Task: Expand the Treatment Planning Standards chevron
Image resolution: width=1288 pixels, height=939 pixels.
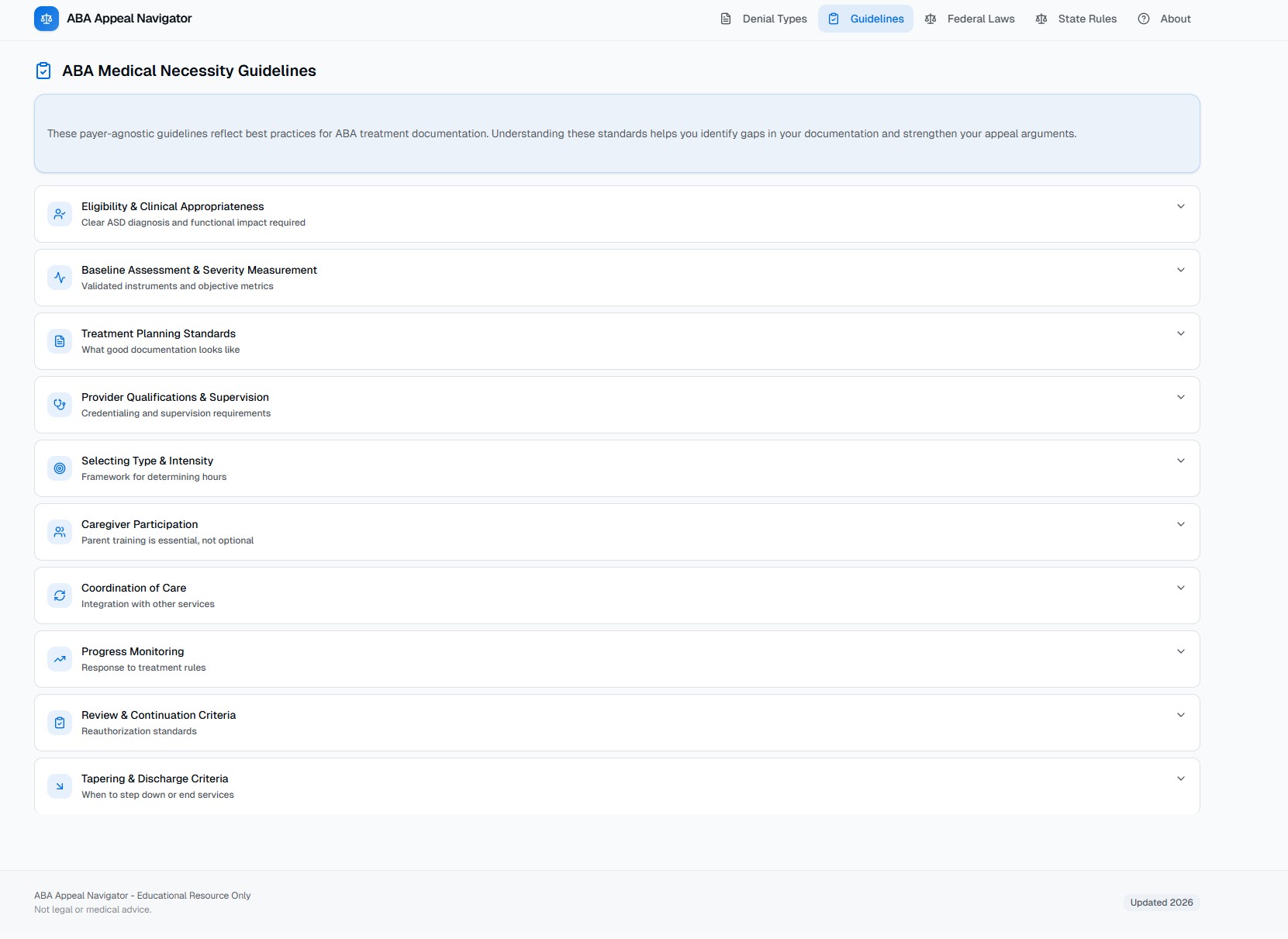Action: click(x=1180, y=333)
